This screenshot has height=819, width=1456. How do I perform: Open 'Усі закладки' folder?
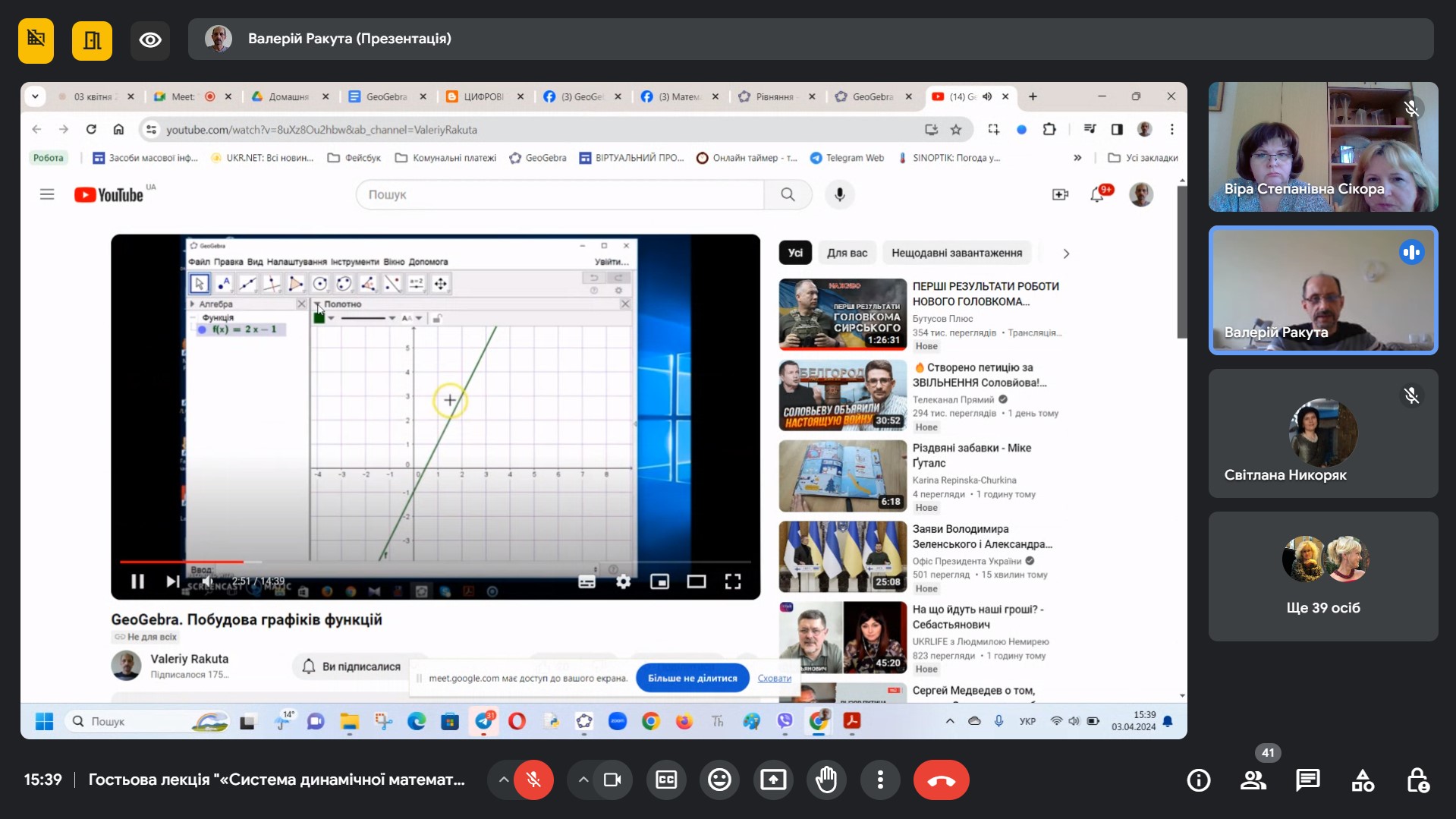pyautogui.click(x=1143, y=158)
